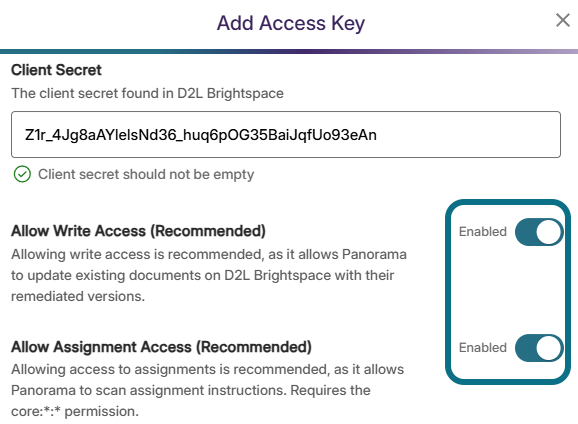Click 'The client secret found in D2L Brightspace' hint
Viewport: 578px width, 424px height.
[x=147, y=93]
